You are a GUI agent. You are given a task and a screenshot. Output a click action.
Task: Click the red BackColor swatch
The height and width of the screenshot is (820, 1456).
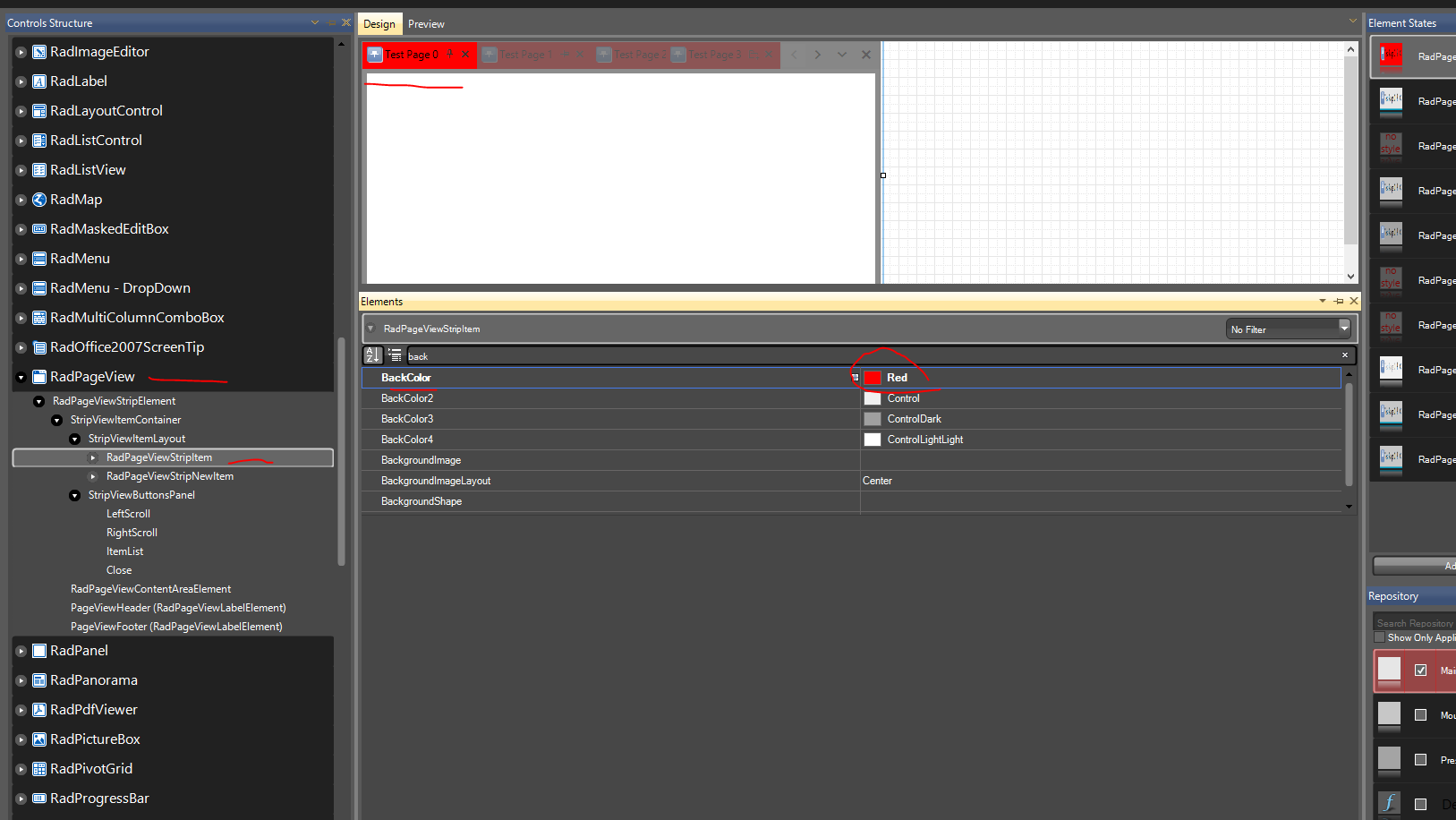pyautogui.click(x=873, y=378)
